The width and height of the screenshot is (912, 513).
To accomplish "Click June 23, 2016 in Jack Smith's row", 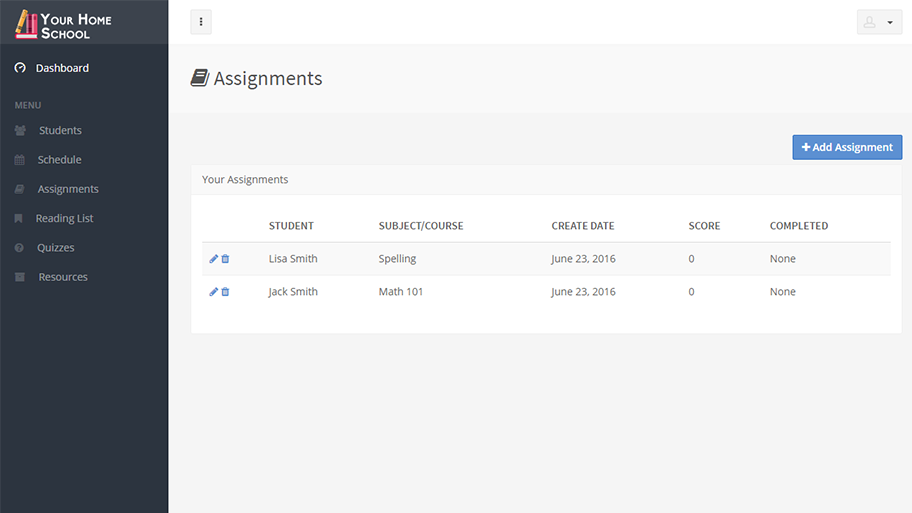I will [583, 292].
